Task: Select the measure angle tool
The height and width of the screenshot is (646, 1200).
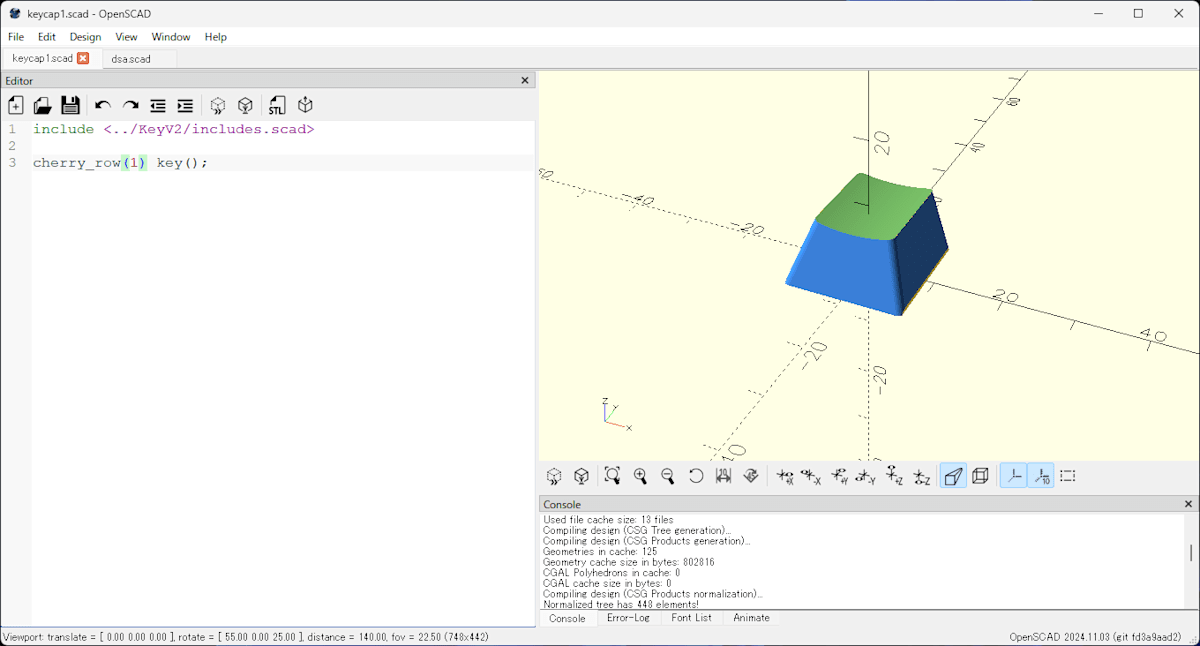Action: point(751,476)
